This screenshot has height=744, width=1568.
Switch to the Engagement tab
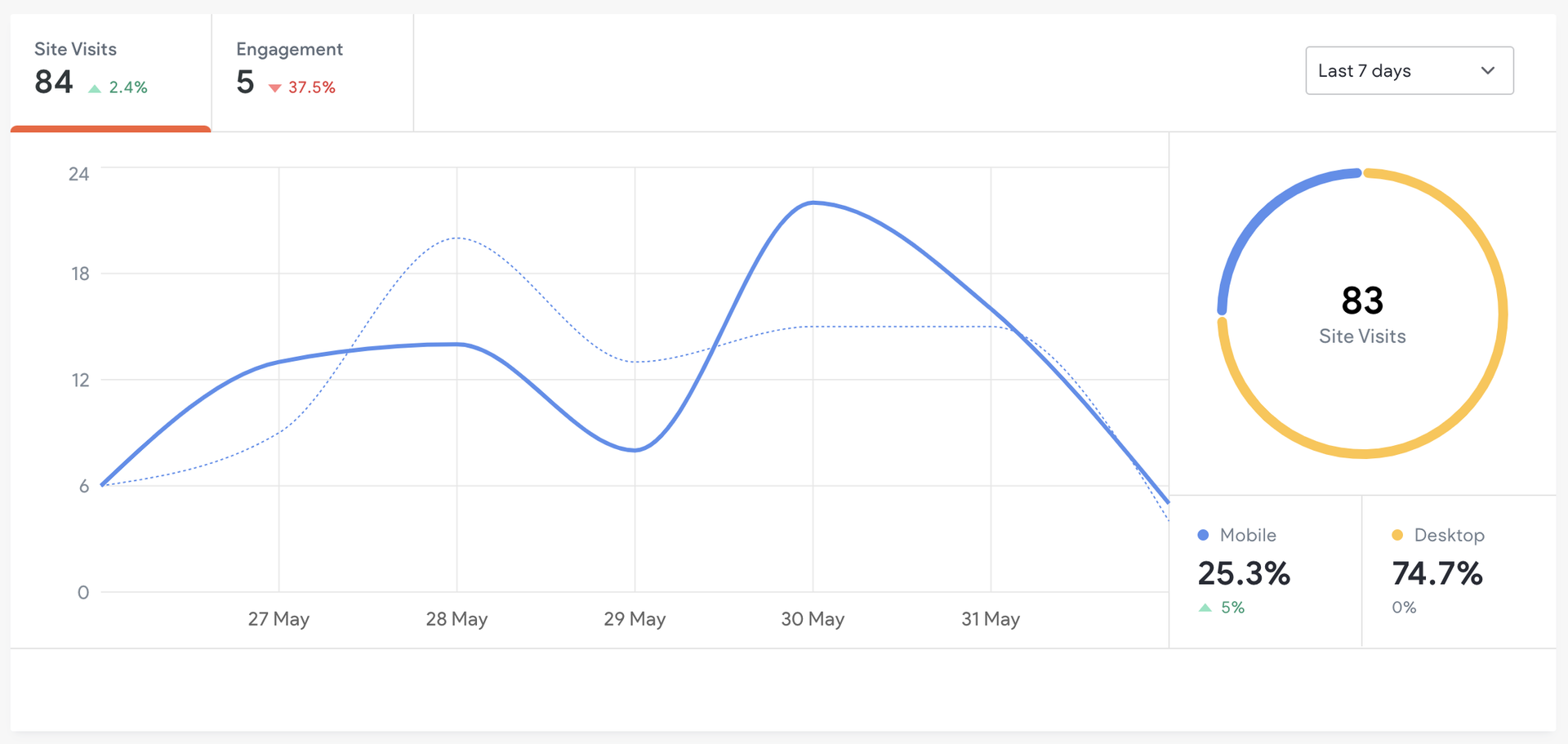click(312, 71)
